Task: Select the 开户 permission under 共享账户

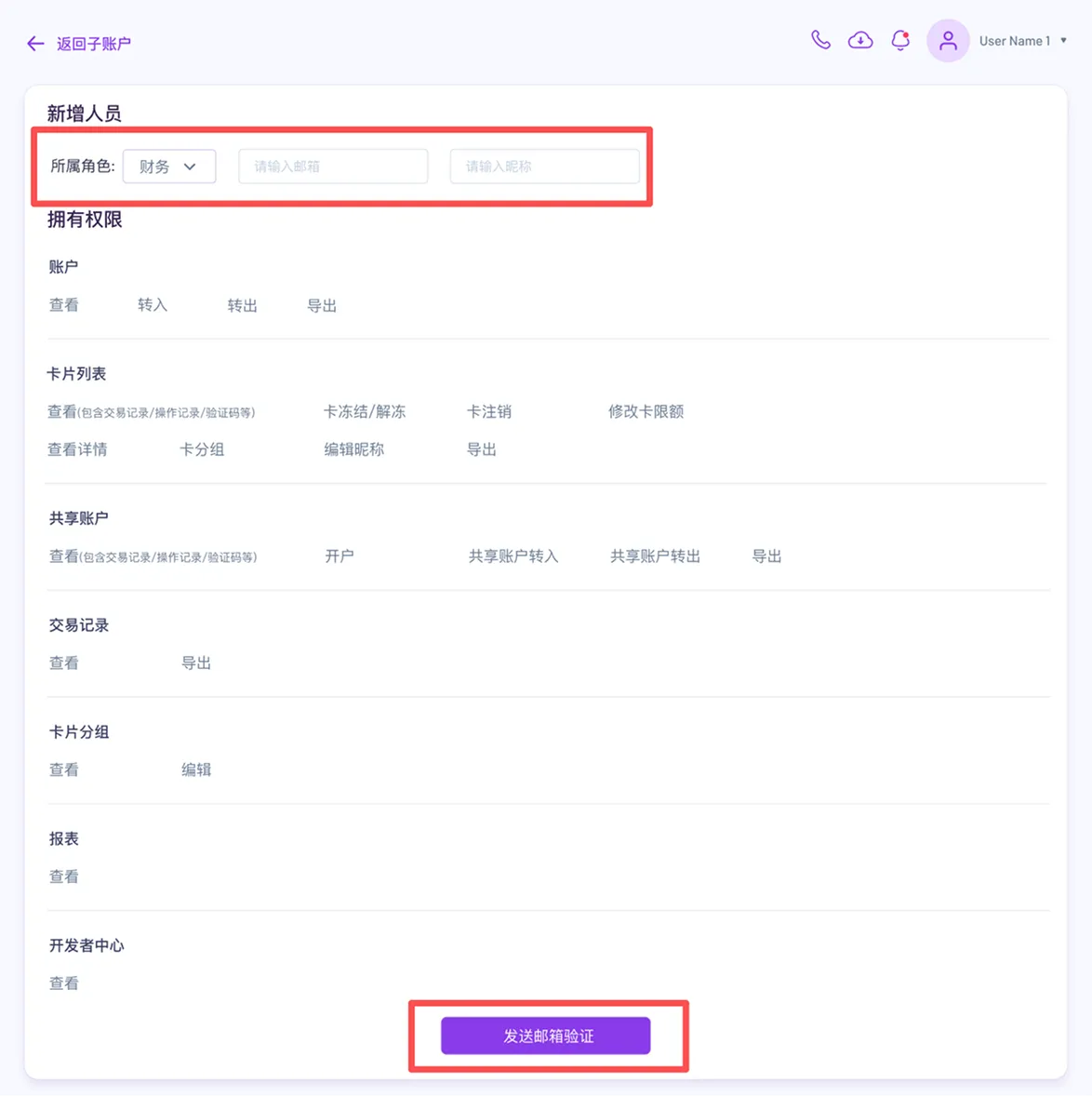Action: click(x=340, y=556)
